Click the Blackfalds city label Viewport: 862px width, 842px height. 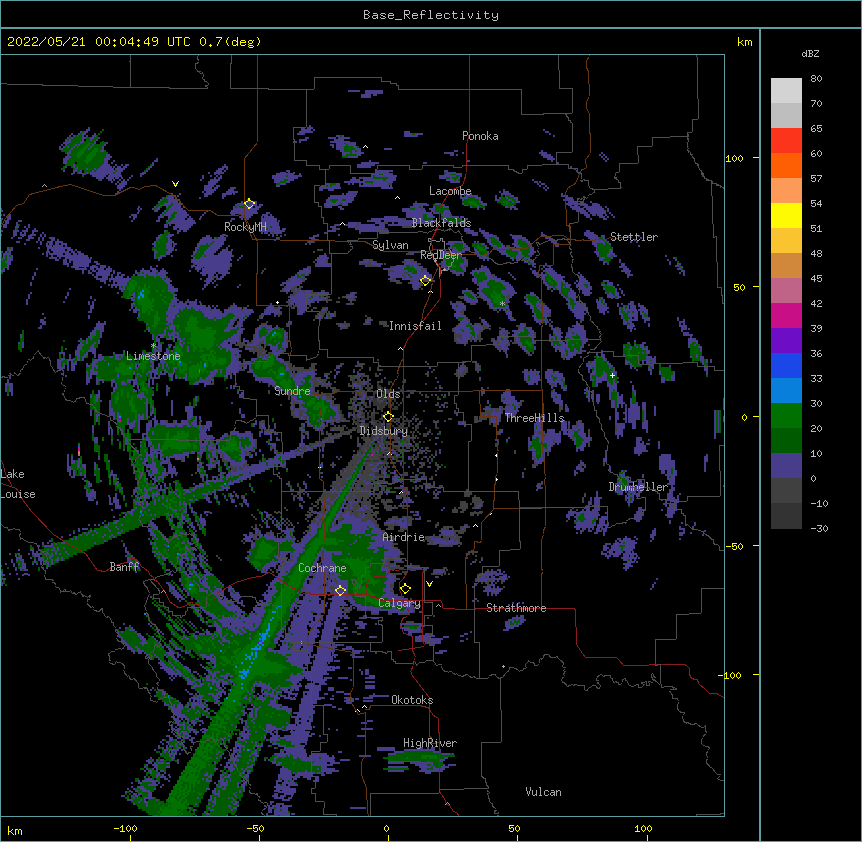(x=441, y=223)
